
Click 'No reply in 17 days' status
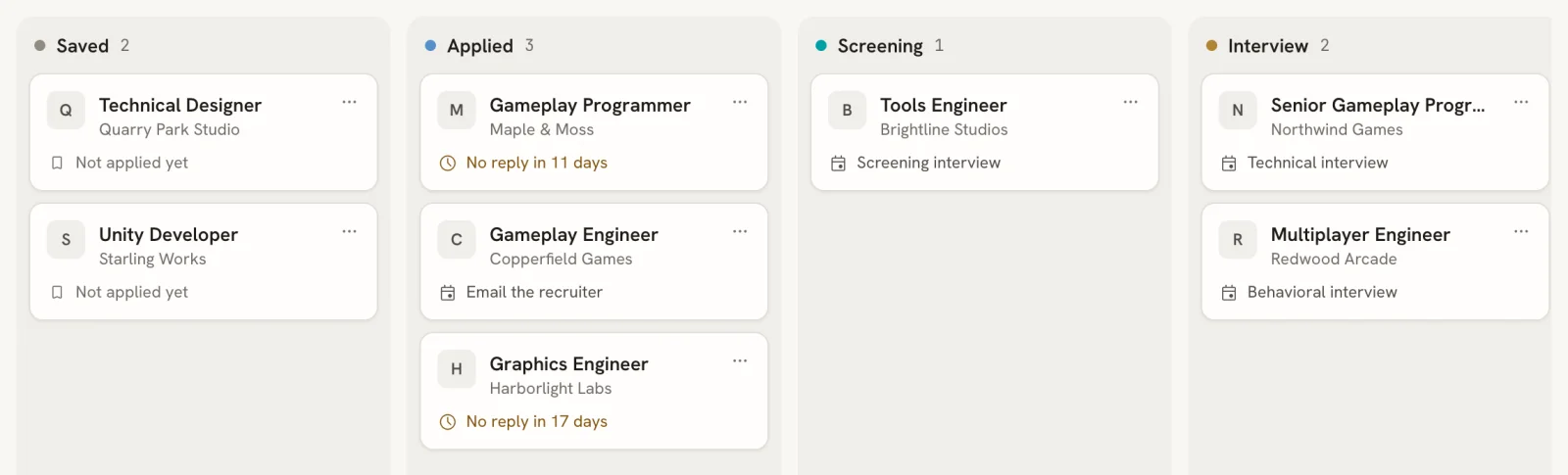coord(537,421)
